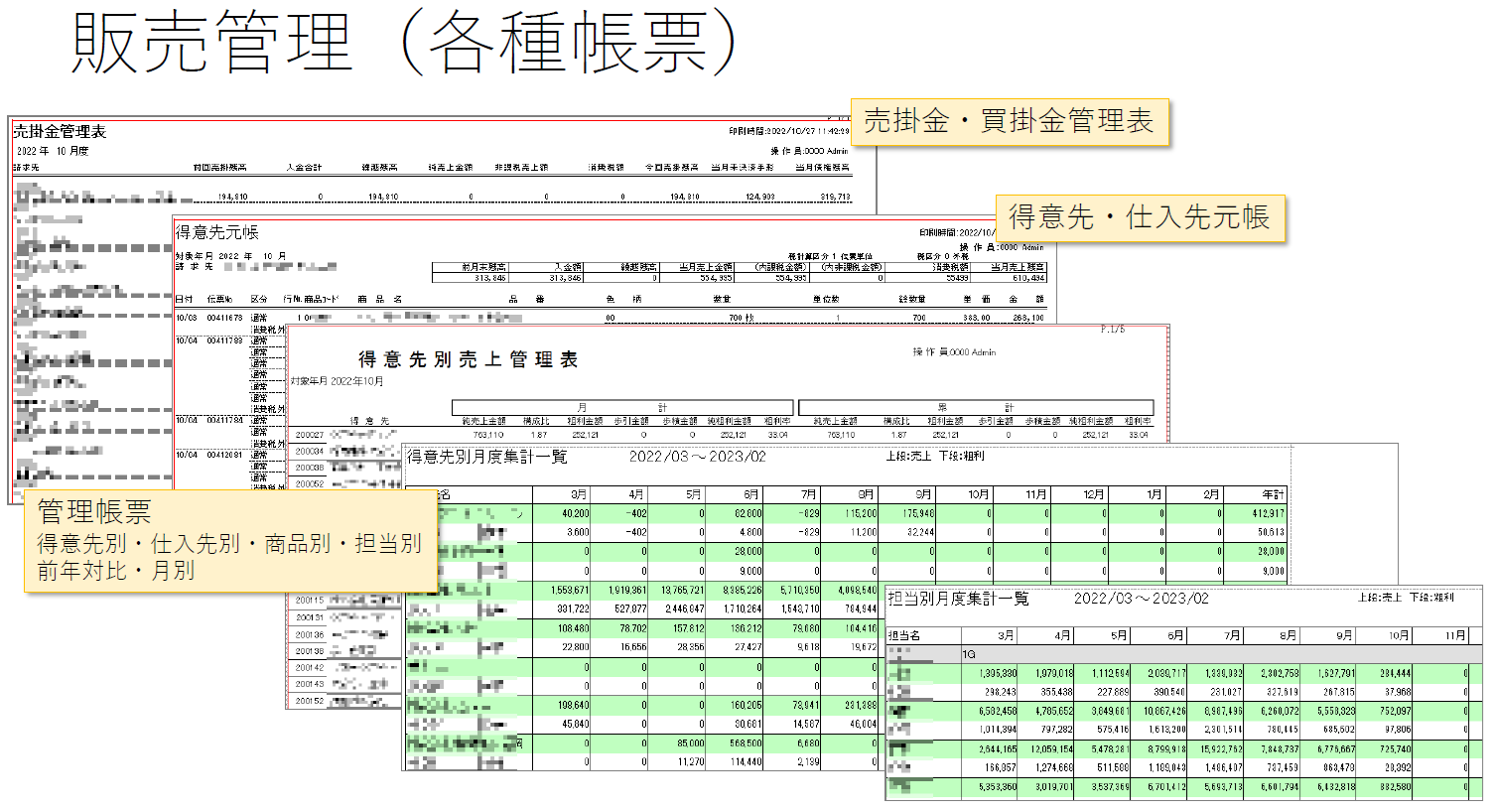Click the 担当別月度集計一覧 report title
Viewport: 1494px width, 812px height.
tap(958, 599)
